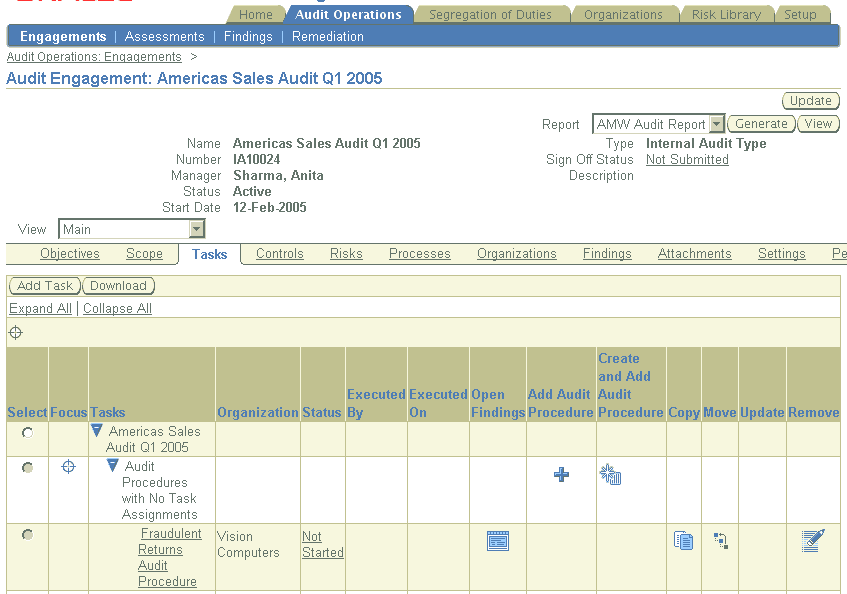Click Add Audit Procedure plus icon
The width and height of the screenshot is (847, 594).
click(561, 475)
